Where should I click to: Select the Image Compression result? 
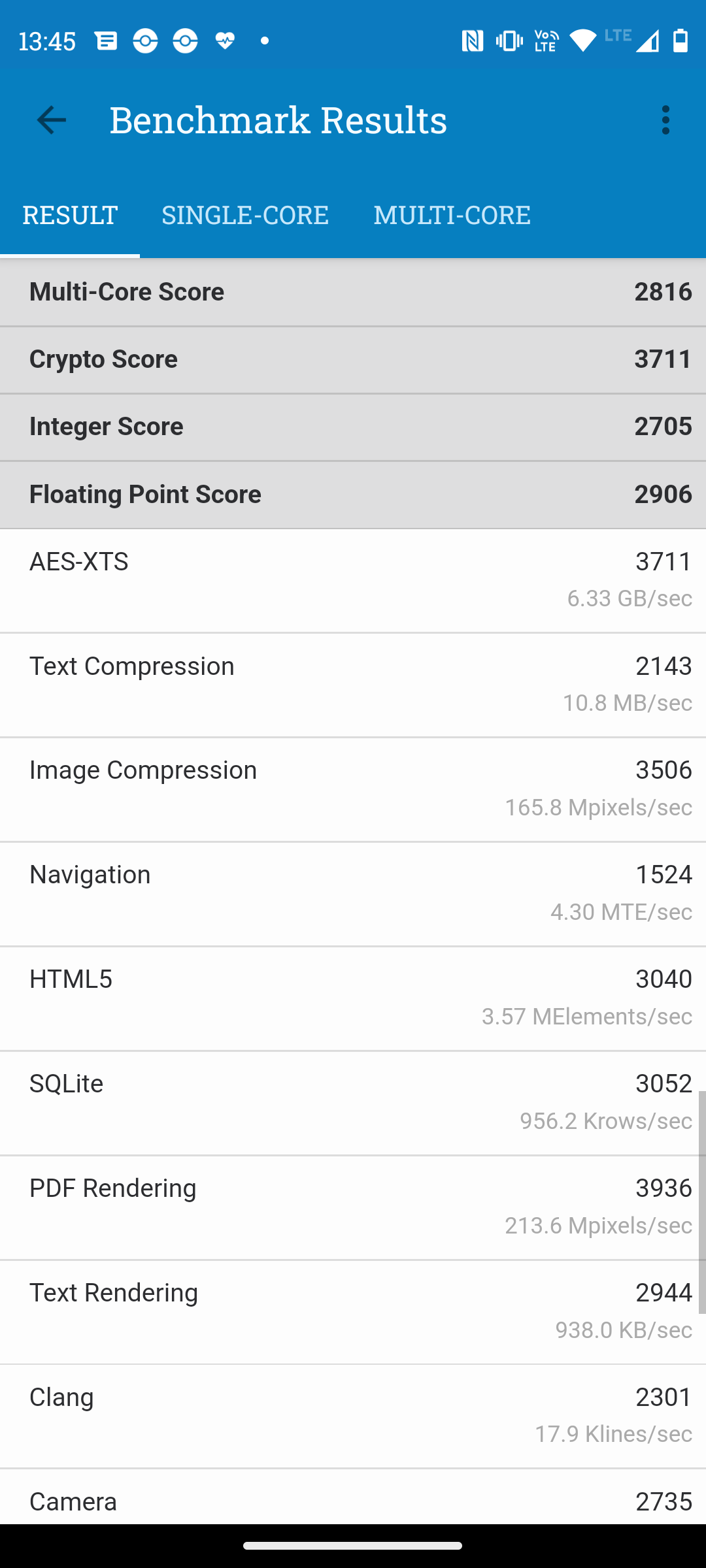[x=353, y=789]
